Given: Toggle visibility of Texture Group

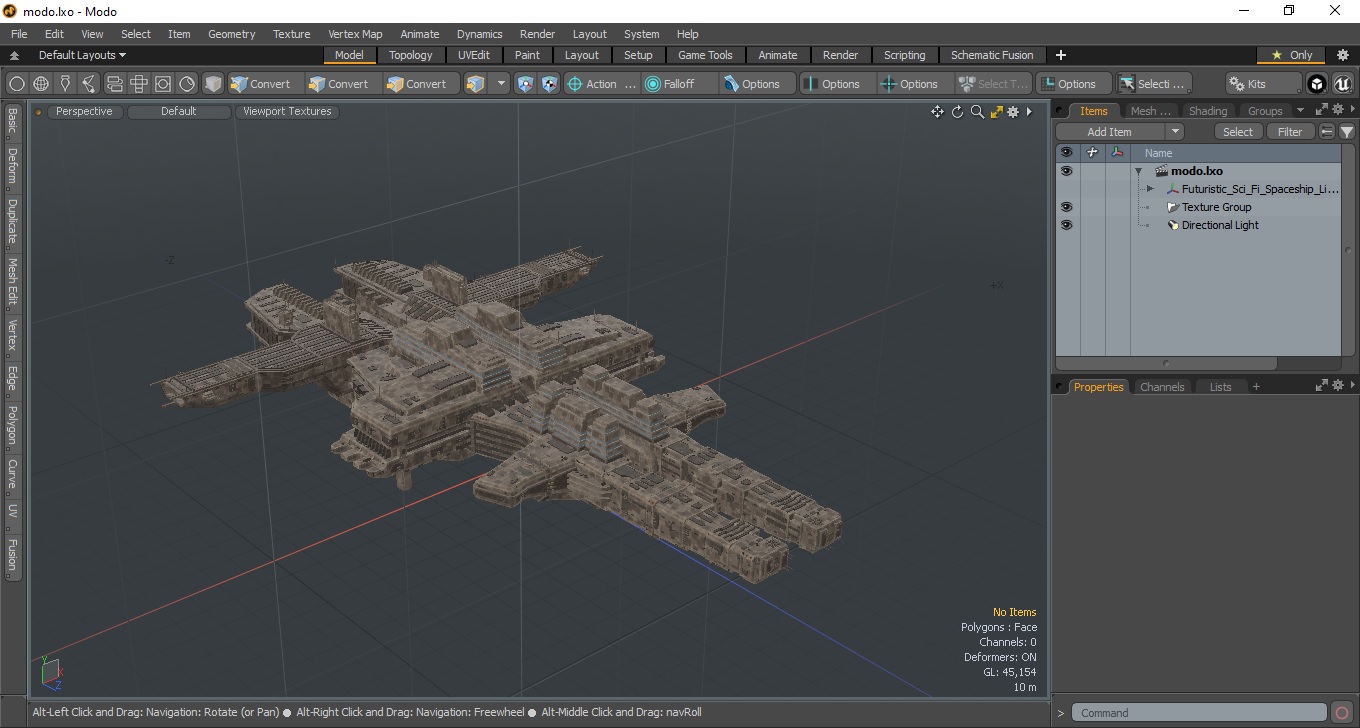Looking at the screenshot, I should point(1066,207).
